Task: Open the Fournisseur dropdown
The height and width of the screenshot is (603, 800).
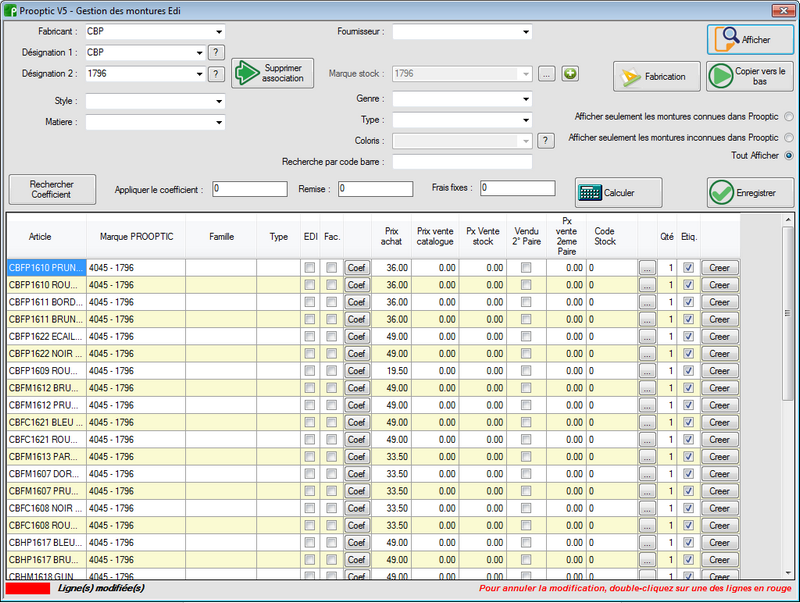Action: (526, 32)
